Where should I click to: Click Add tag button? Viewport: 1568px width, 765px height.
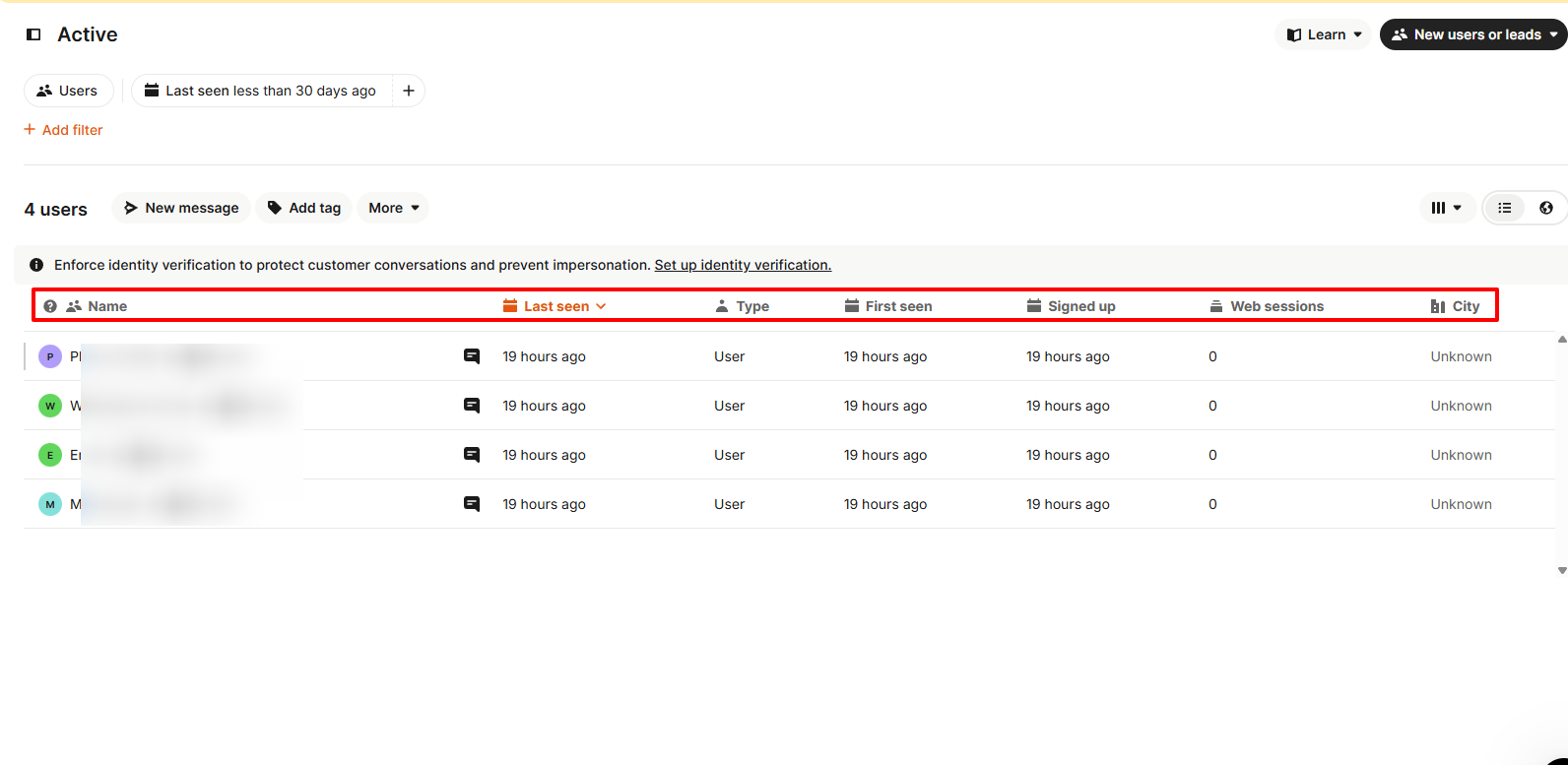304,208
